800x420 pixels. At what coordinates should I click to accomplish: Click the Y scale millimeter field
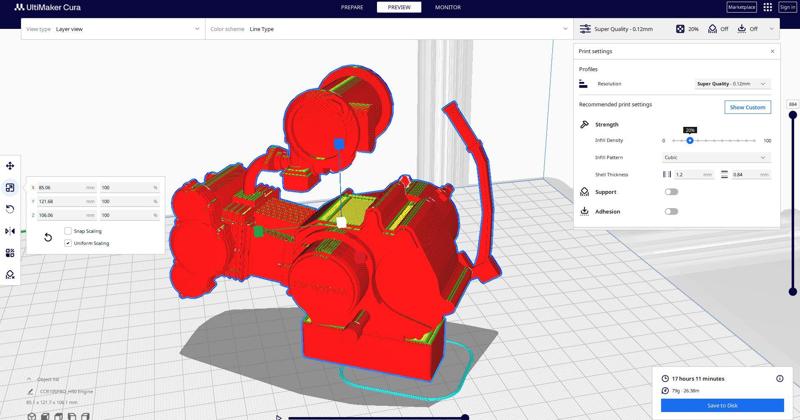coord(67,202)
